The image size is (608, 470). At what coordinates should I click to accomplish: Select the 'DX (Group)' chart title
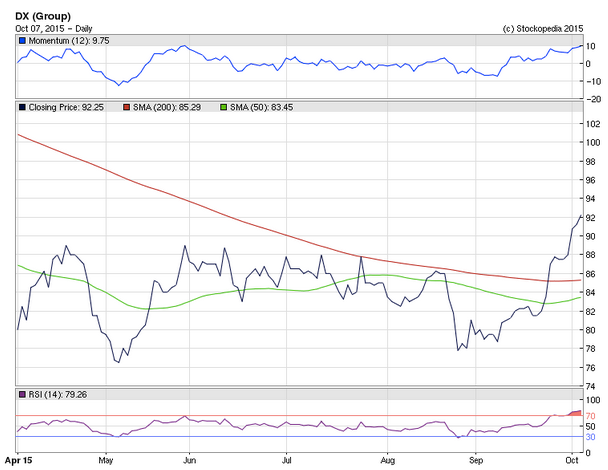(x=43, y=16)
